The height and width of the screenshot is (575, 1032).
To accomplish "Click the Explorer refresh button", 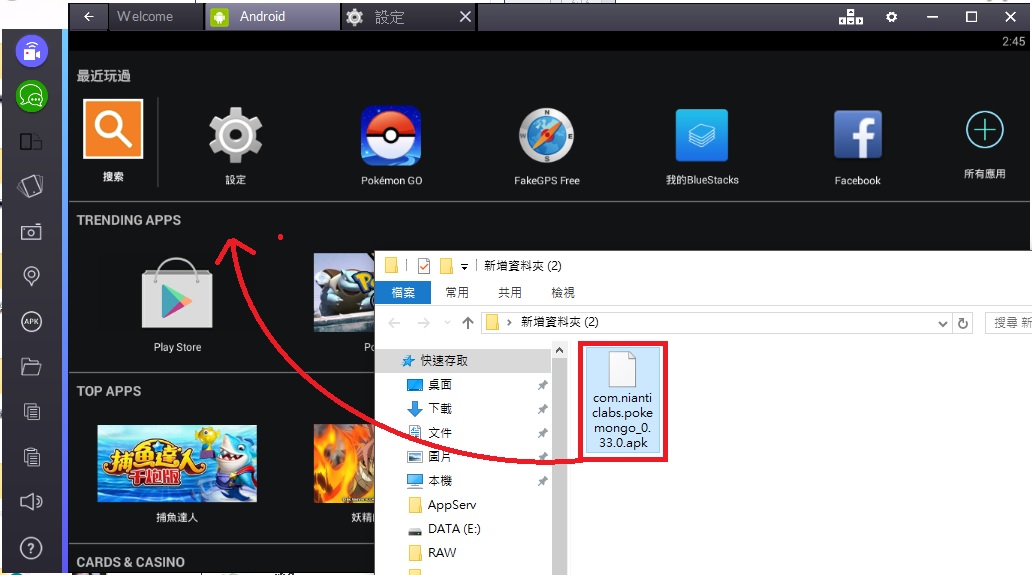I will (963, 323).
